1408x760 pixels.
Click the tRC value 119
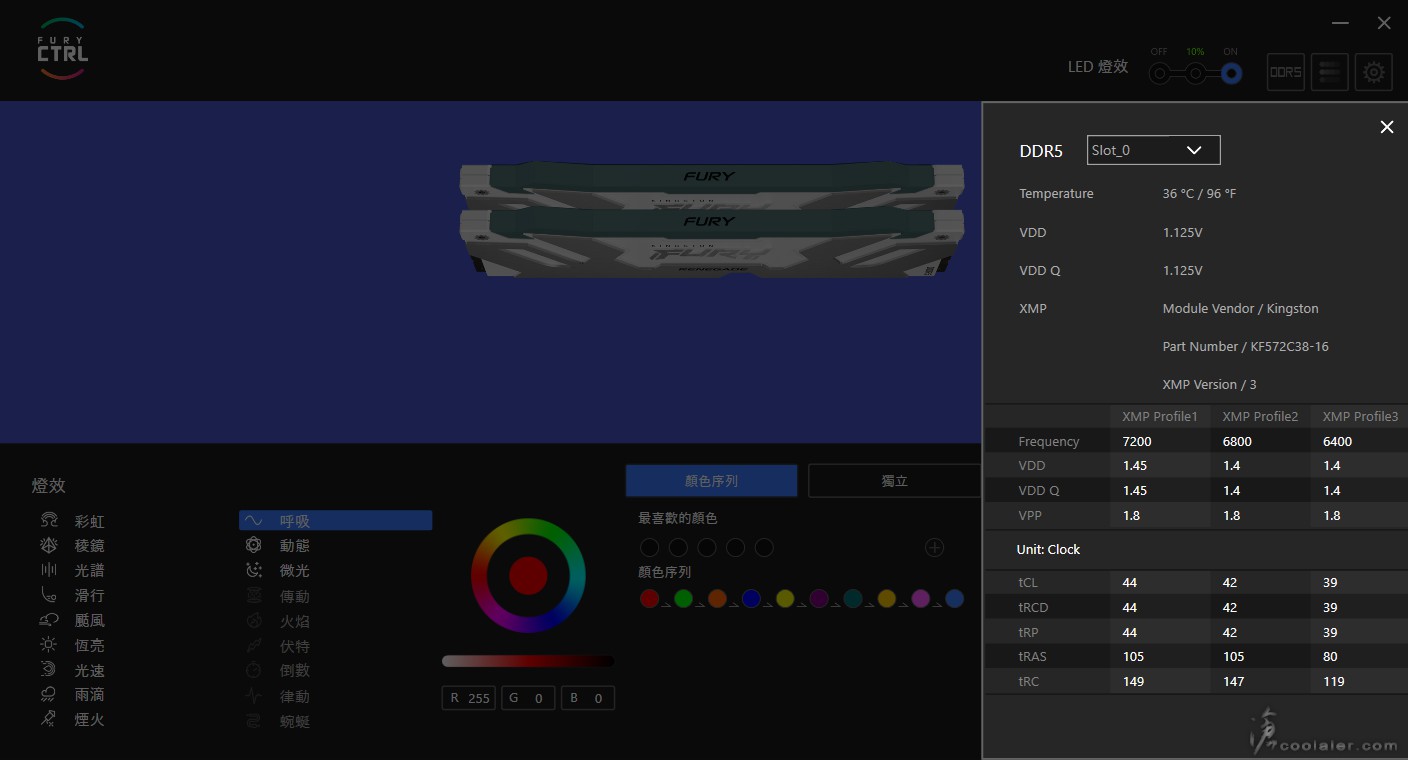(1333, 681)
